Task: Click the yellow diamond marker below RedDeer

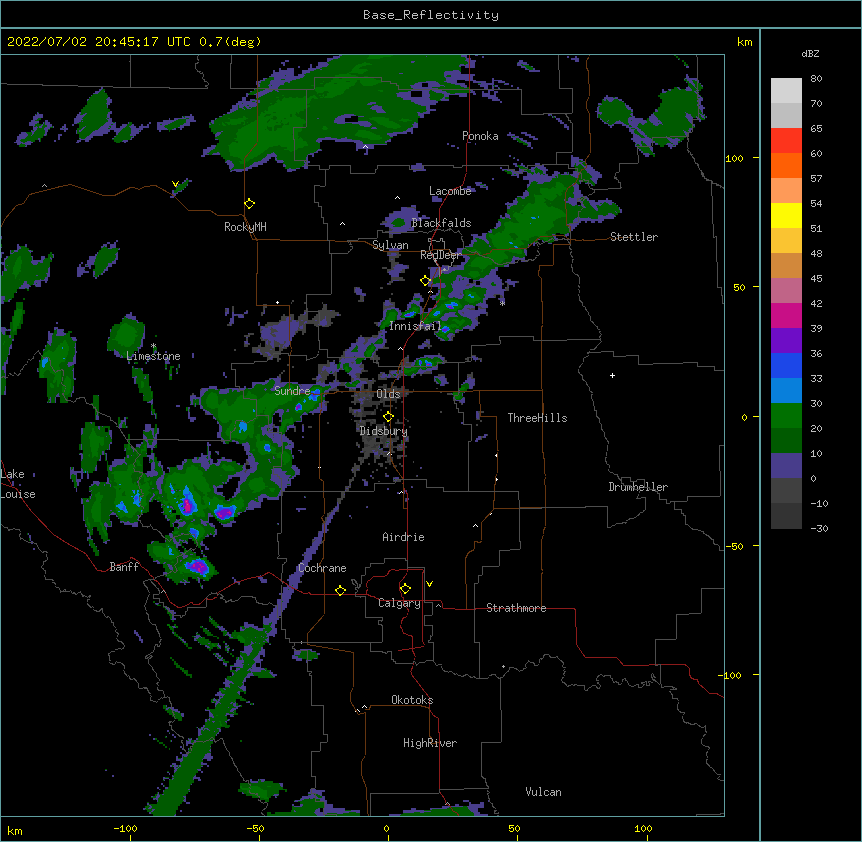Action: [425, 281]
